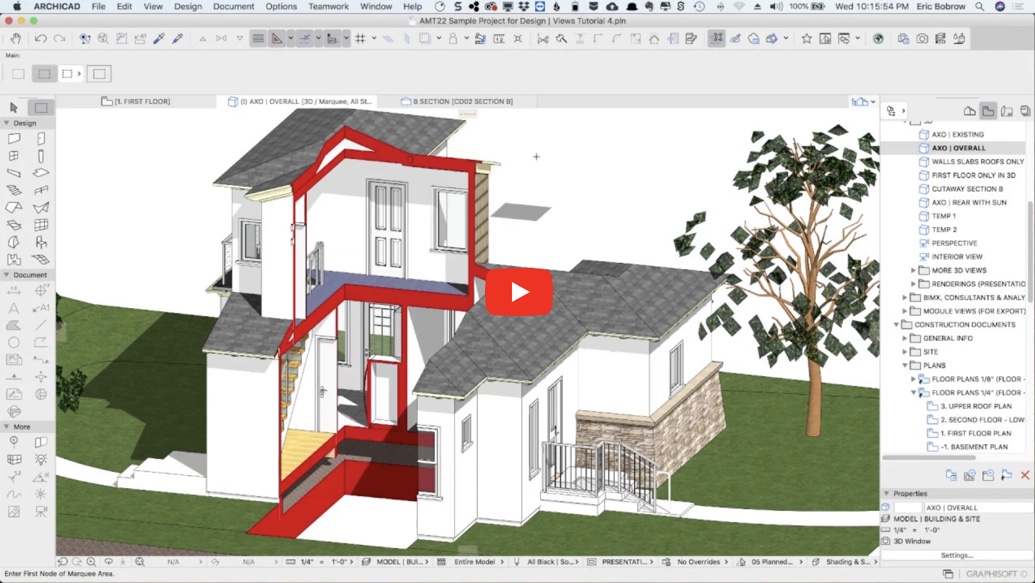Screen dimensions: 1035x583
Task: Activate the Eyedropper pick-up parameters tool
Action: click(157, 38)
